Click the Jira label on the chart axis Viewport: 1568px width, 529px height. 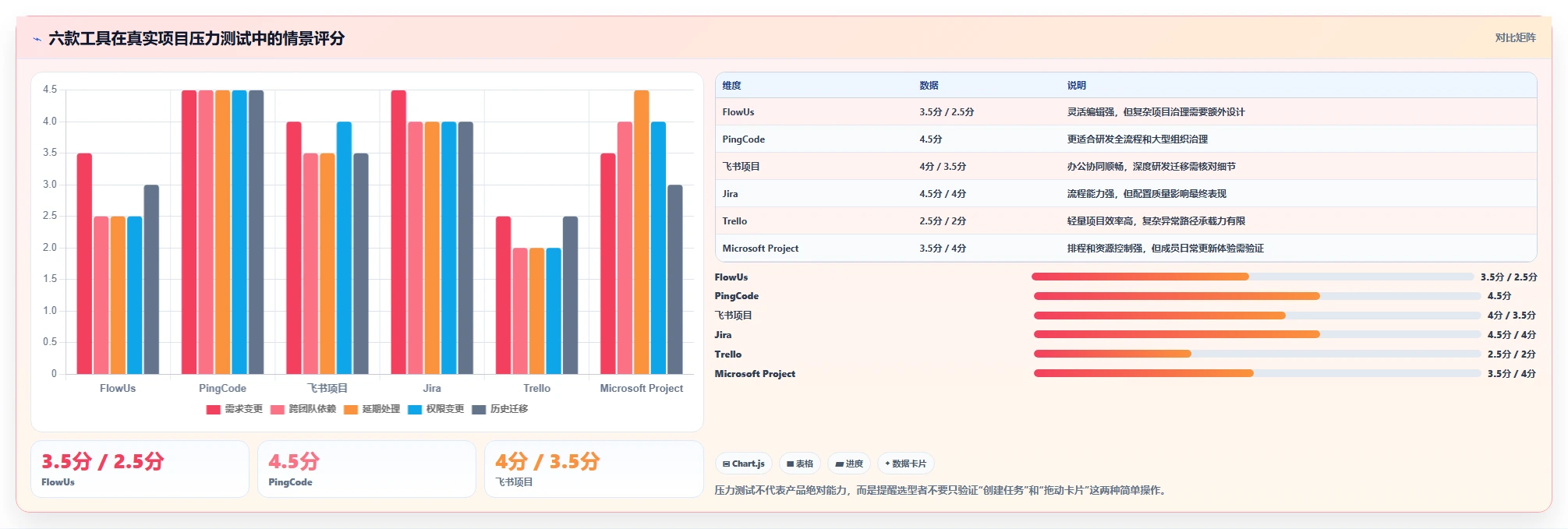coord(432,388)
